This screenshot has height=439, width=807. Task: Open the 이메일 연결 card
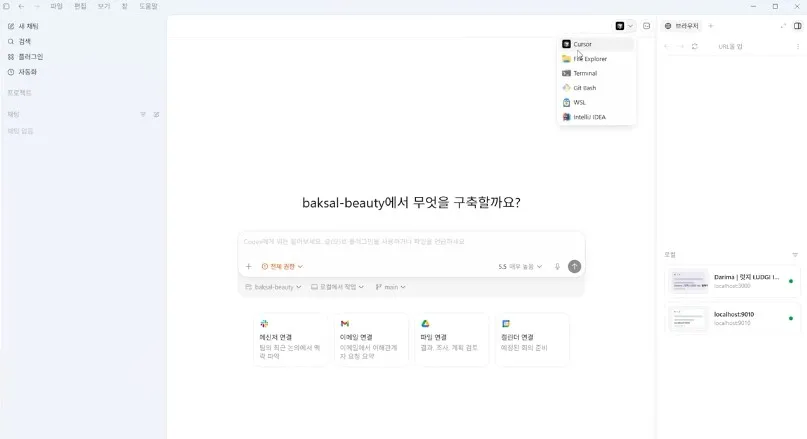pyautogui.click(x=371, y=340)
